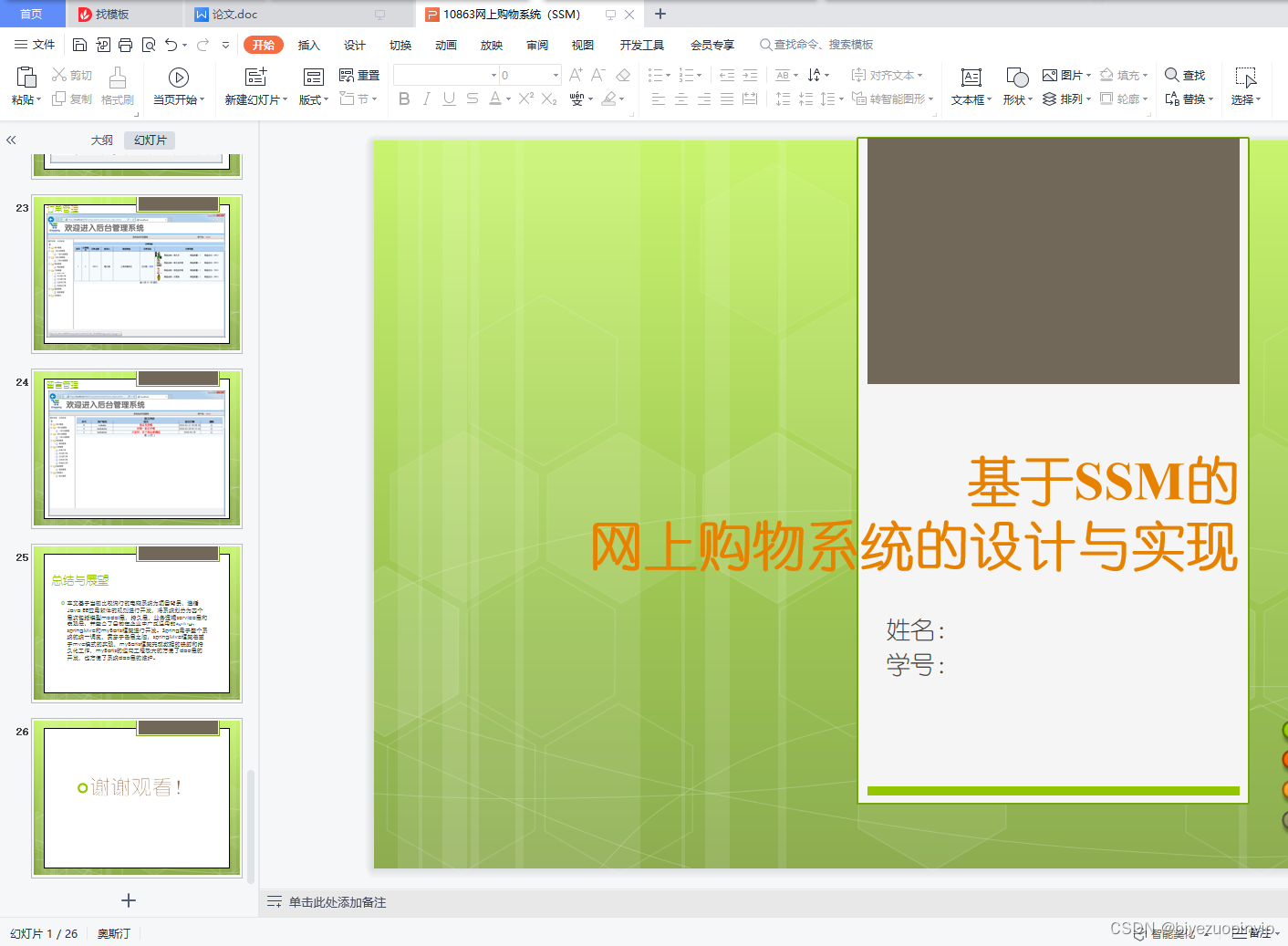The width and height of the screenshot is (1288, 946).
Task: Click the Save icon in quick access toolbar
Action: point(79,45)
